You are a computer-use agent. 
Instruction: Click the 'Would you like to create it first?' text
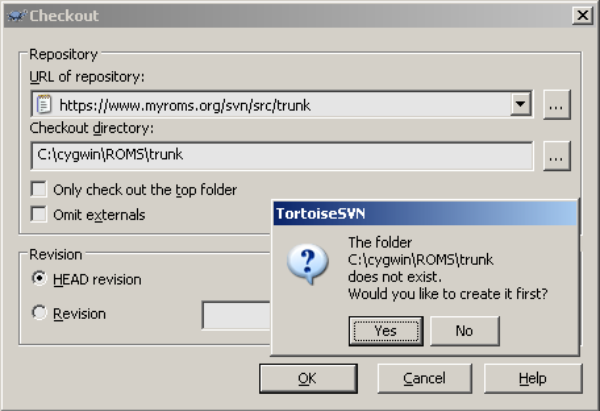pyautogui.click(x=448, y=294)
